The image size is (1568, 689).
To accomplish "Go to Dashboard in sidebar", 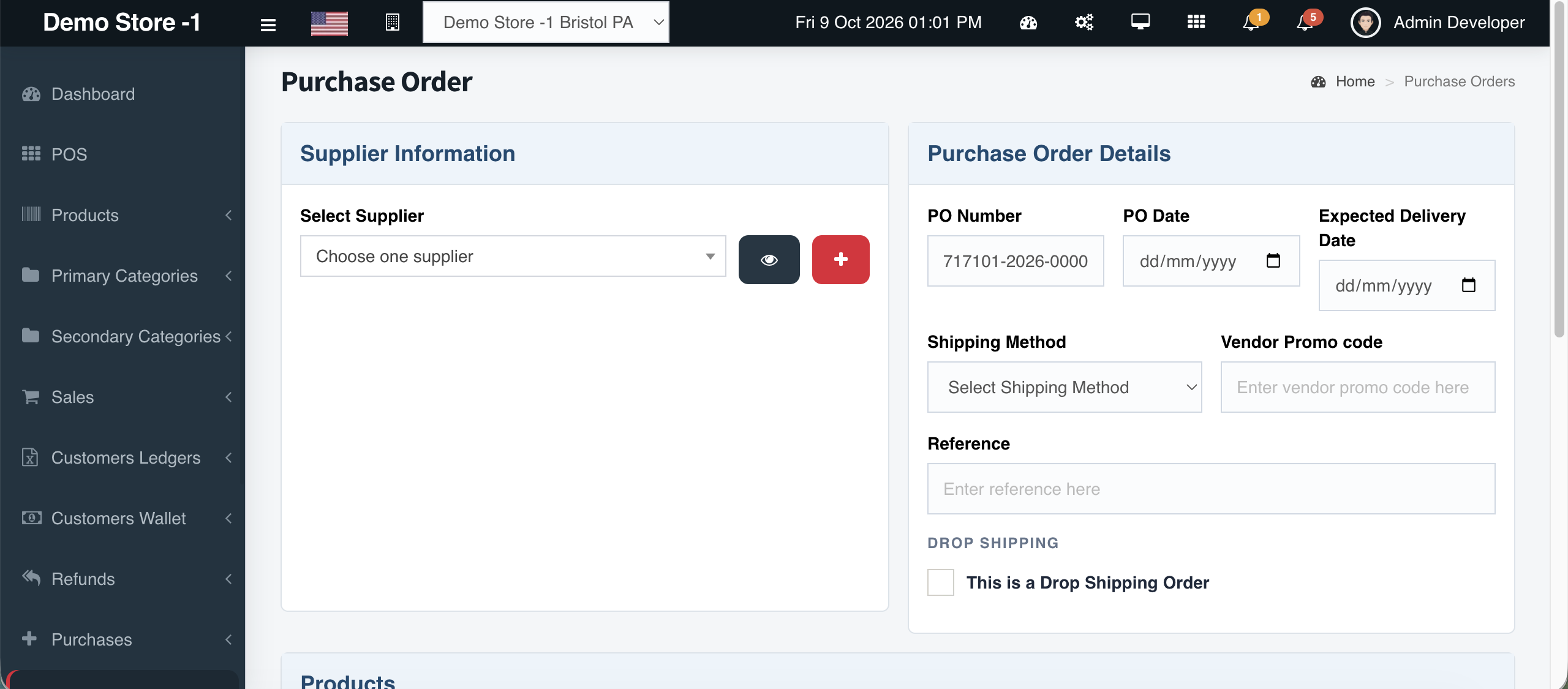I will (x=123, y=94).
